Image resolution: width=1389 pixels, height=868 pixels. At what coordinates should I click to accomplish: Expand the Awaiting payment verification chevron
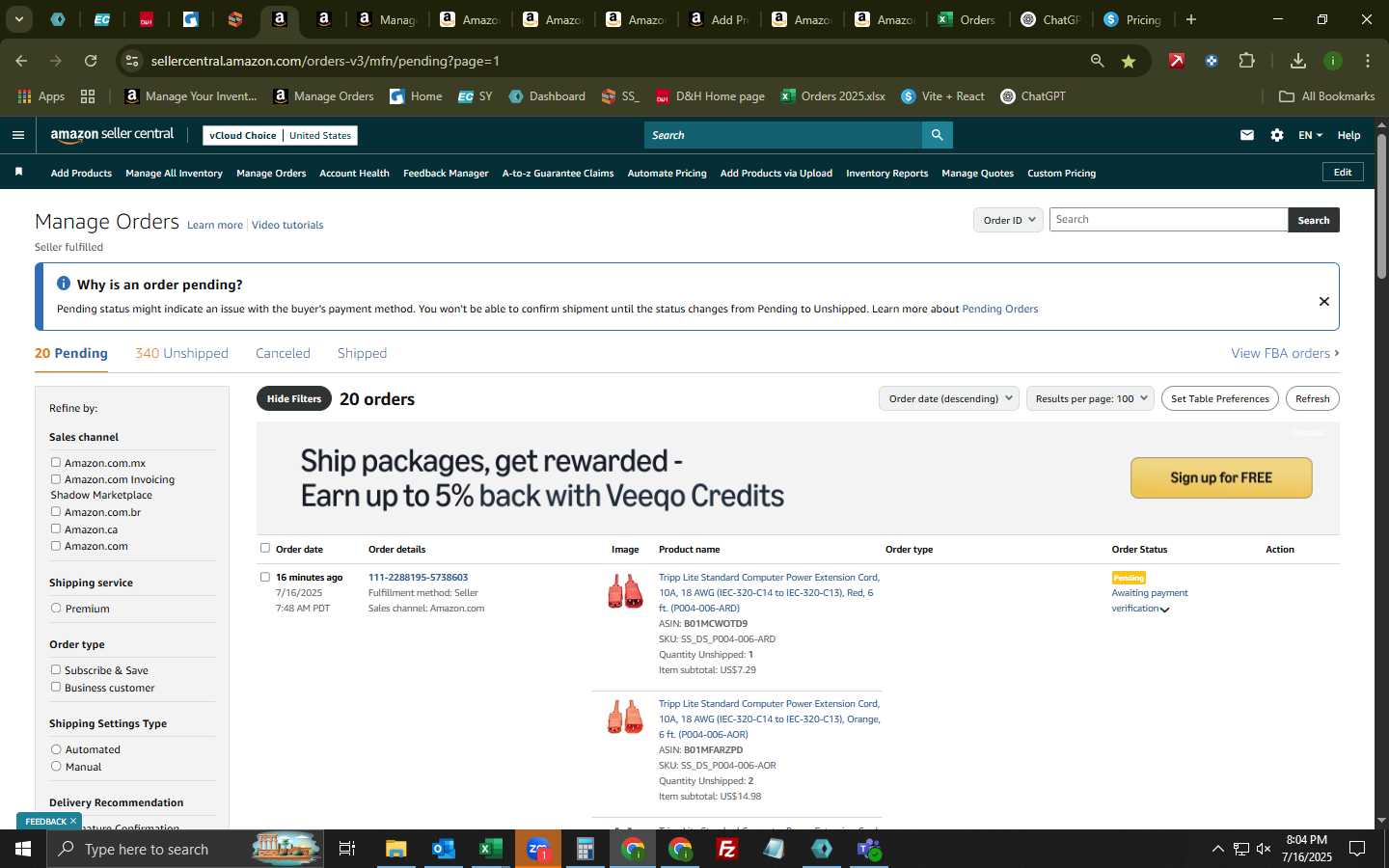coord(1164,610)
